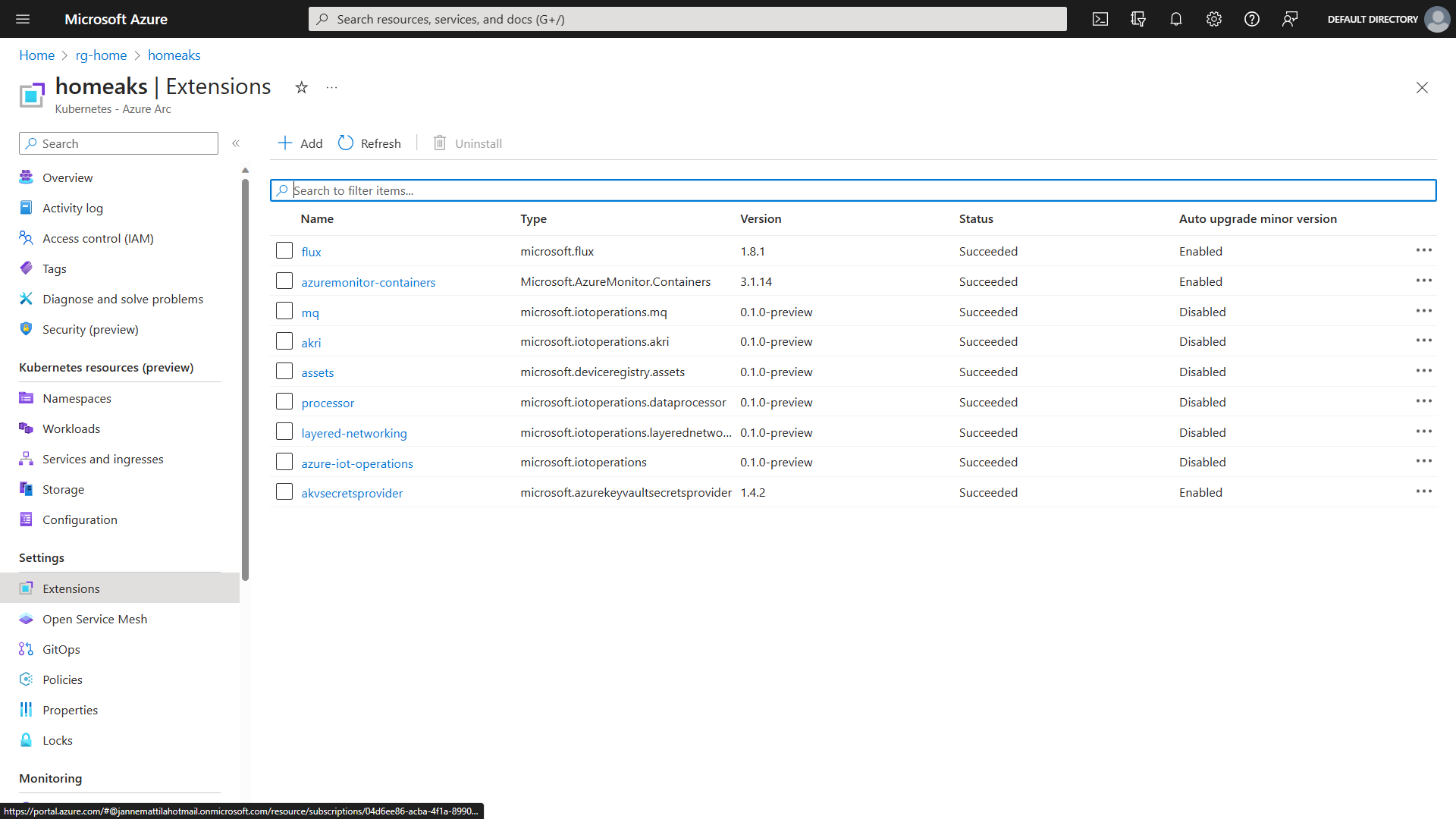Click the Namespaces icon in the sidebar
This screenshot has height=819, width=1456.
pyautogui.click(x=26, y=398)
